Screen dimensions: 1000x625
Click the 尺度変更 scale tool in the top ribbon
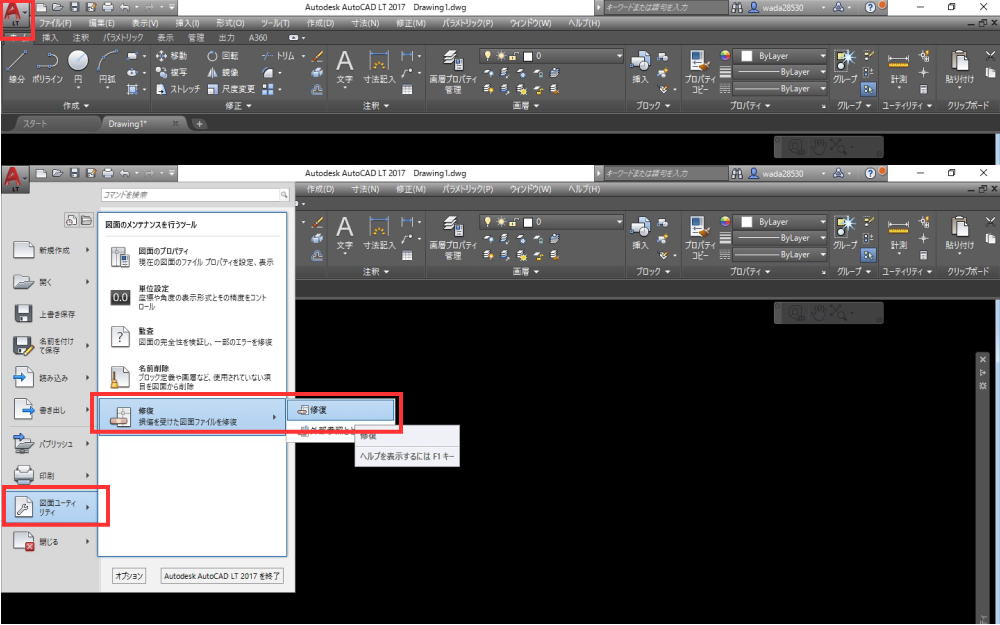[x=231, y=89]
